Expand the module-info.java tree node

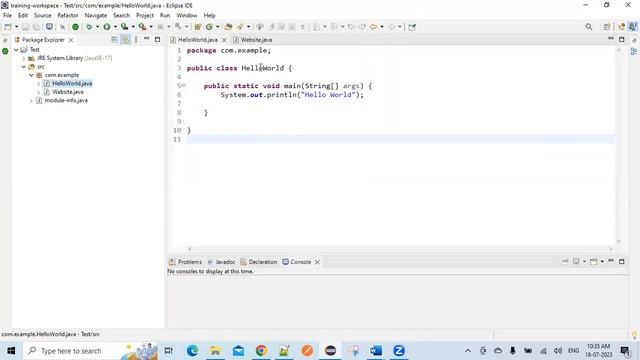(31, 100)
